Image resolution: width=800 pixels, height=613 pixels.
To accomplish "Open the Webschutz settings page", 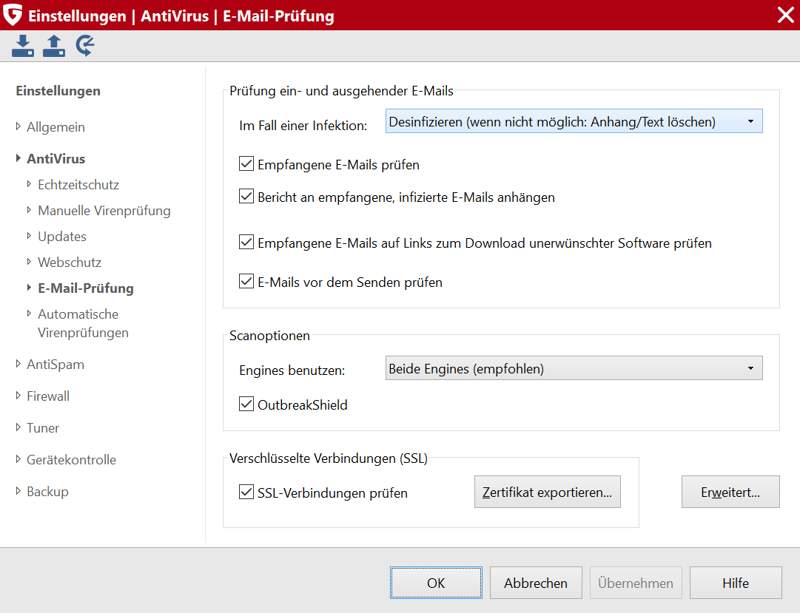I will [x=69, y=262].
